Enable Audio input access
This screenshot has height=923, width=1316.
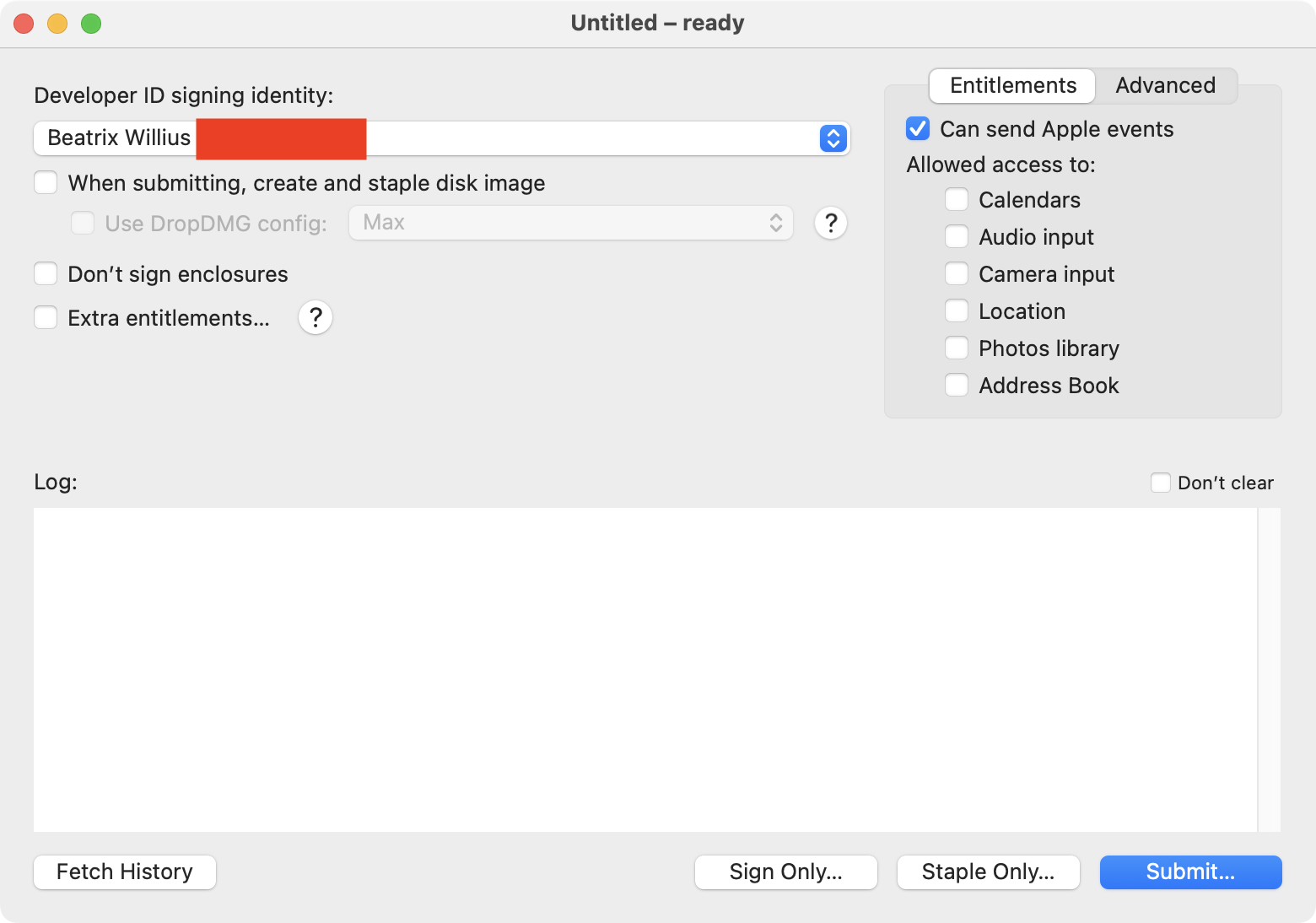pos(957,237)
